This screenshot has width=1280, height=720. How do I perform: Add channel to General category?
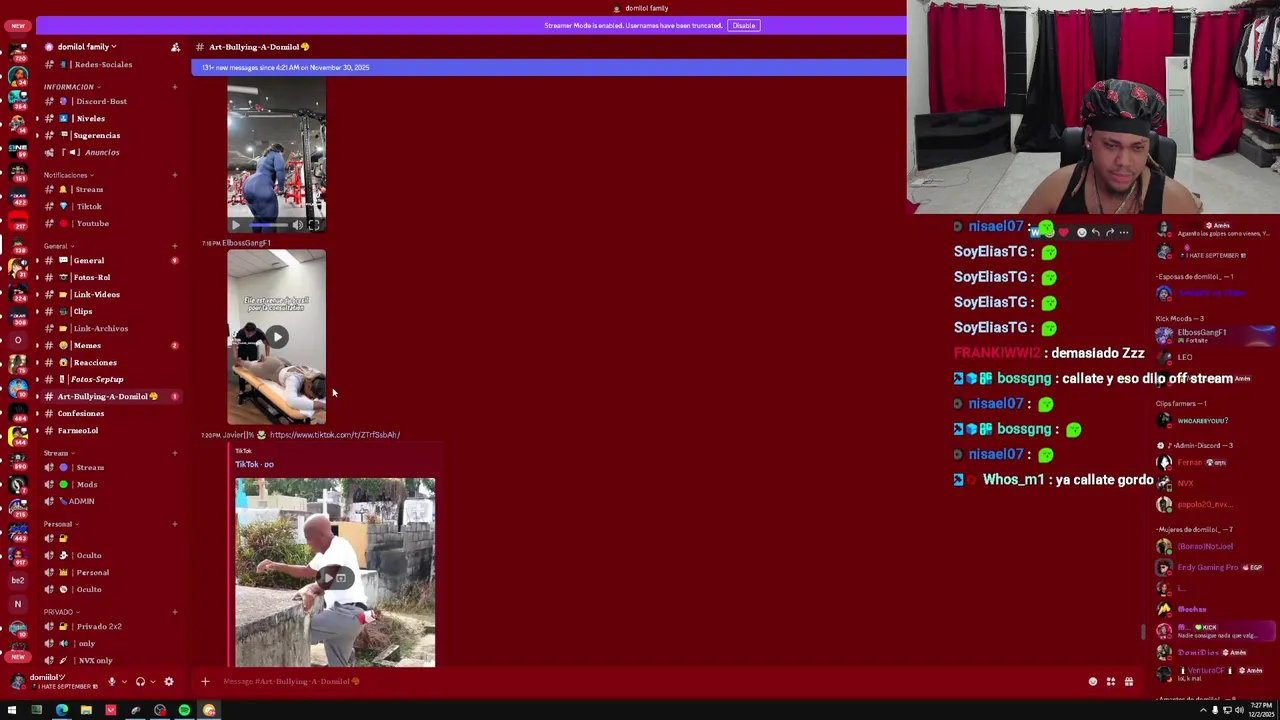[x=175, y=246]
